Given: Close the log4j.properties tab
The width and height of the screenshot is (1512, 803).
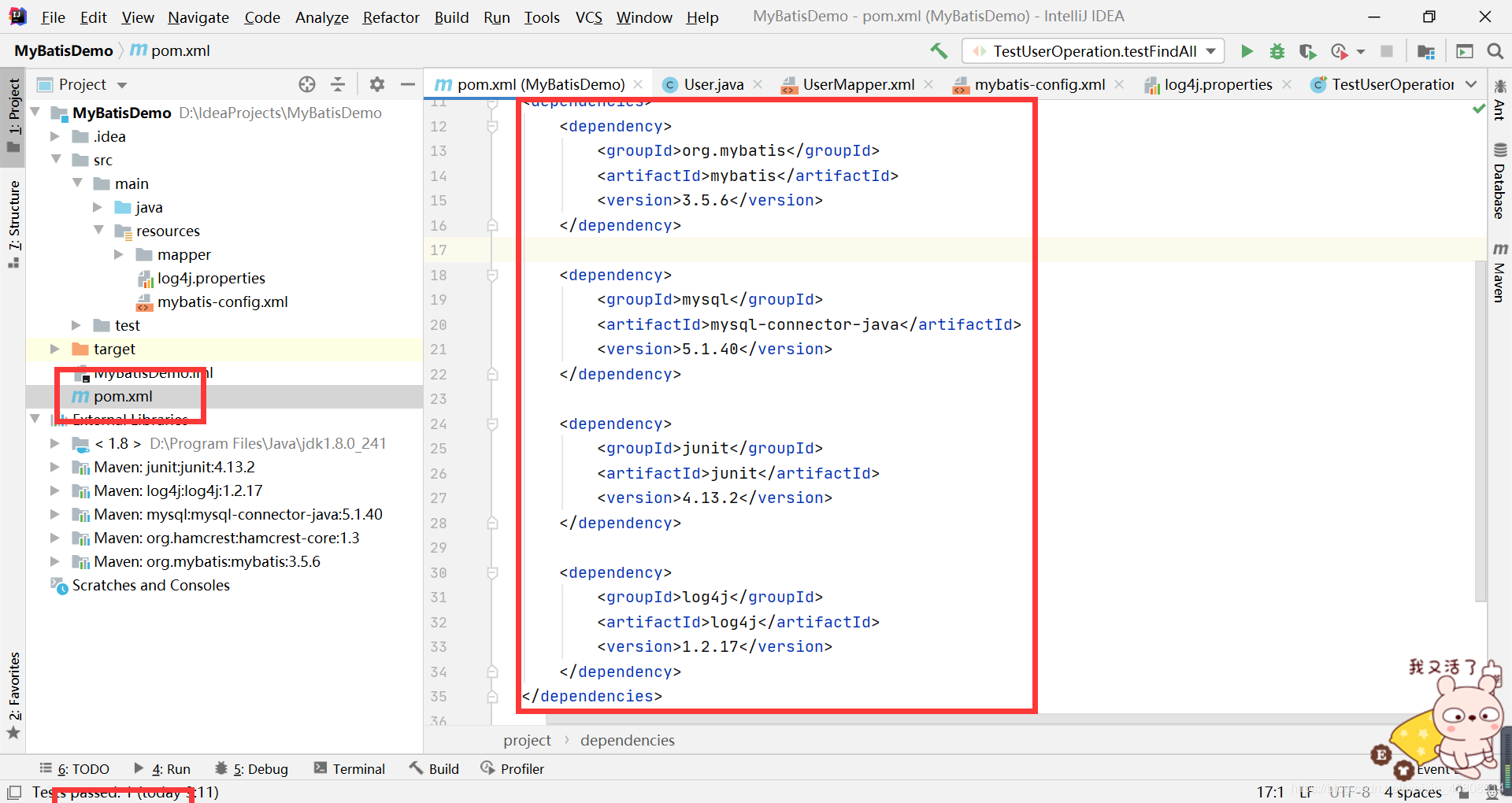Looking at the screenshot, I should 1287,84.
